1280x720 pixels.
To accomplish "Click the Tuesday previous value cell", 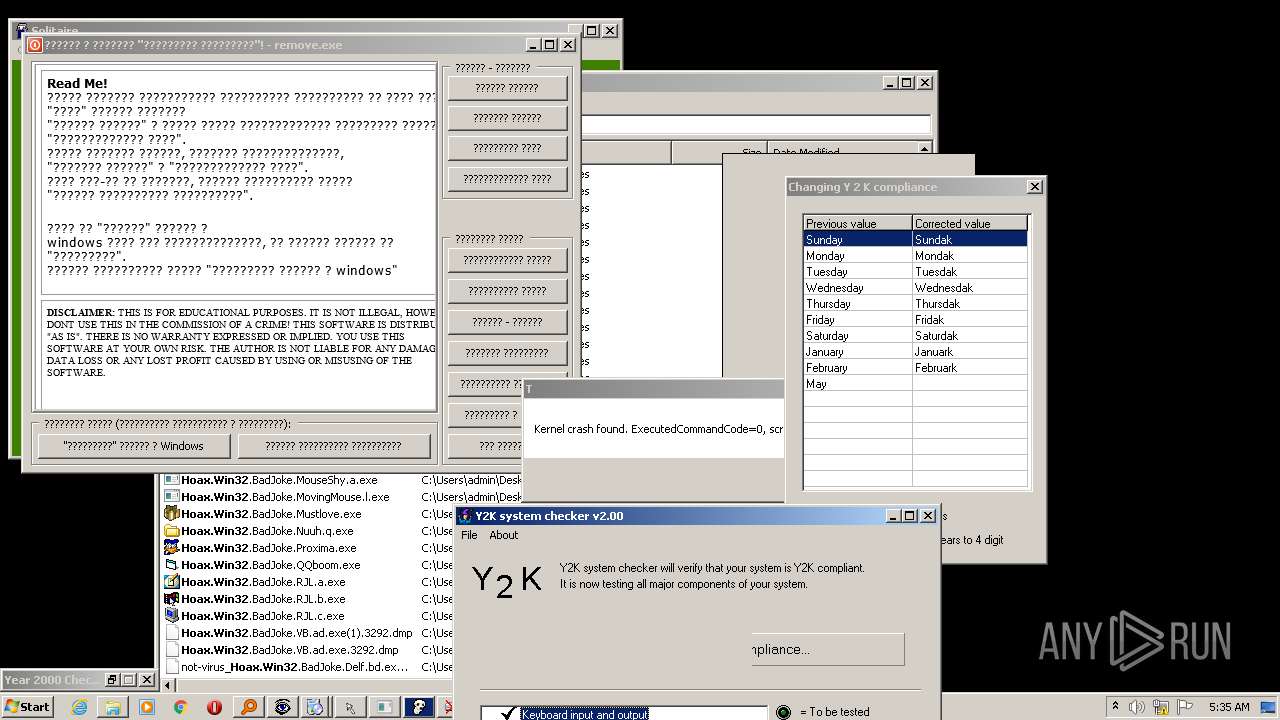I will [x=858, y=271].
